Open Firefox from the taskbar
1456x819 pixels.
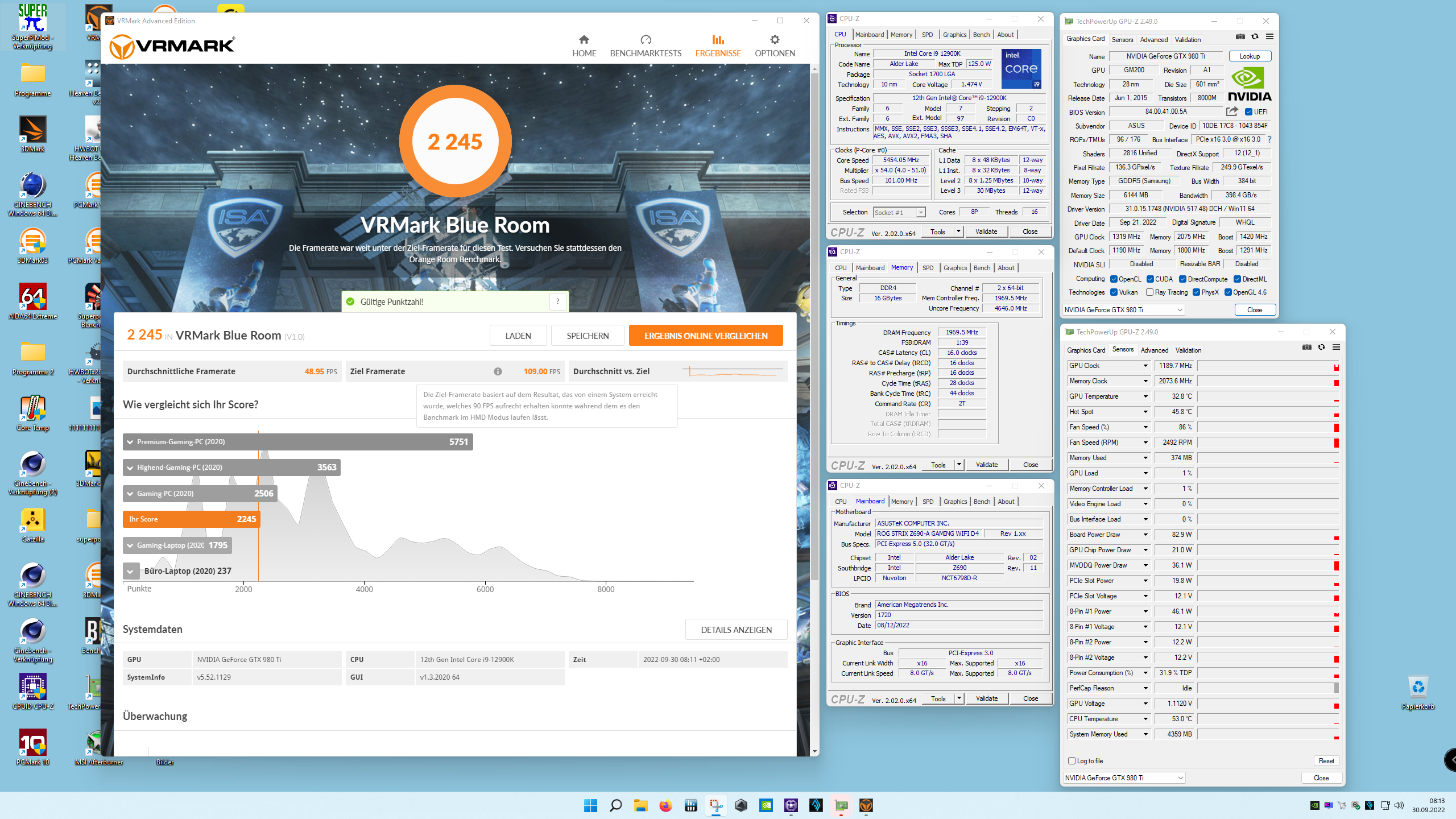tap(665, 805)
